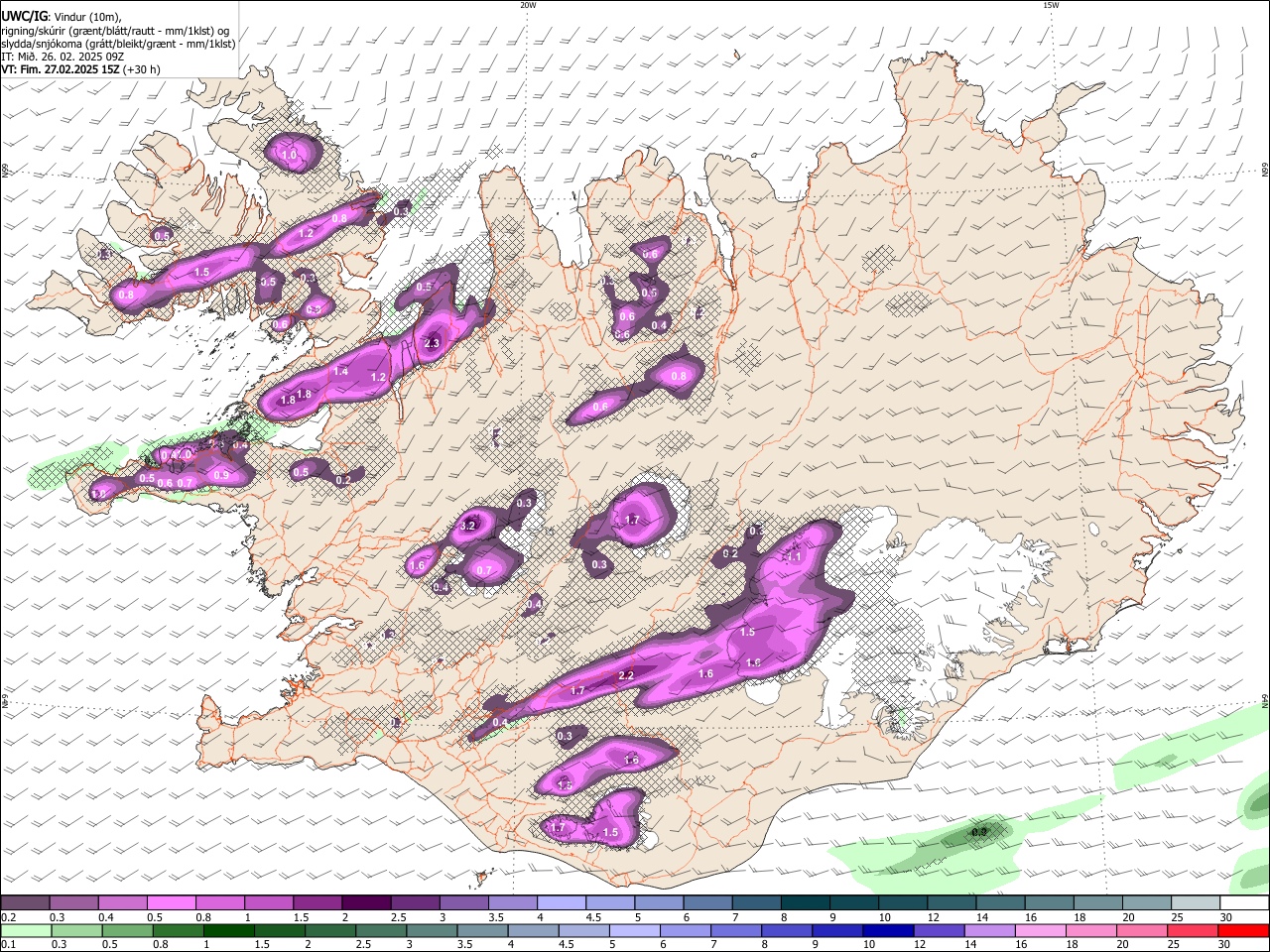The width and height of the screenshot is (1270, 952).
Task: Click the violet 14–16 rain legend swatch
Action: click(x=990, y=930)
